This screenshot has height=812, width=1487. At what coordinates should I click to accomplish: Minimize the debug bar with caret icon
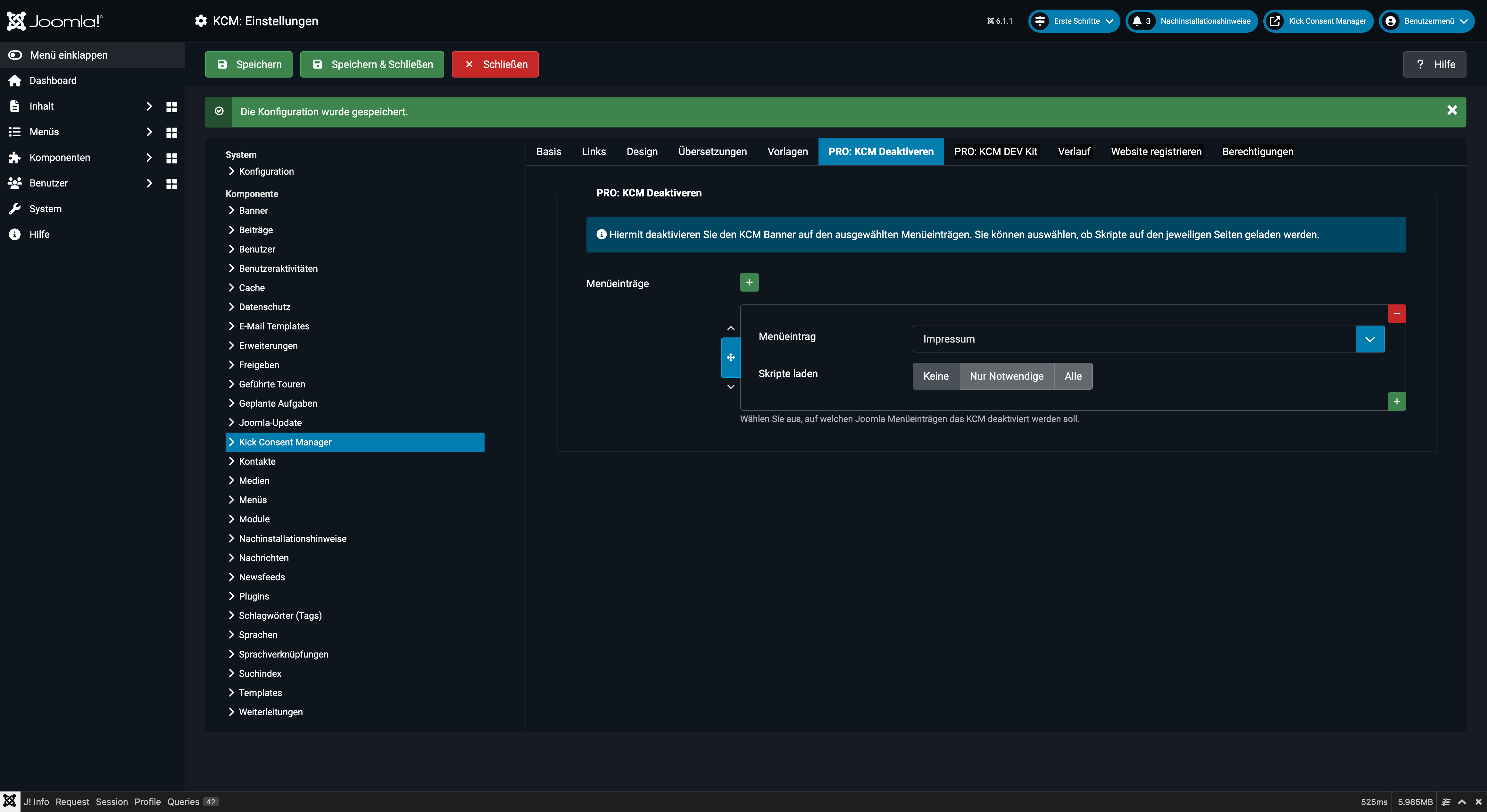tap(1462, 802)
